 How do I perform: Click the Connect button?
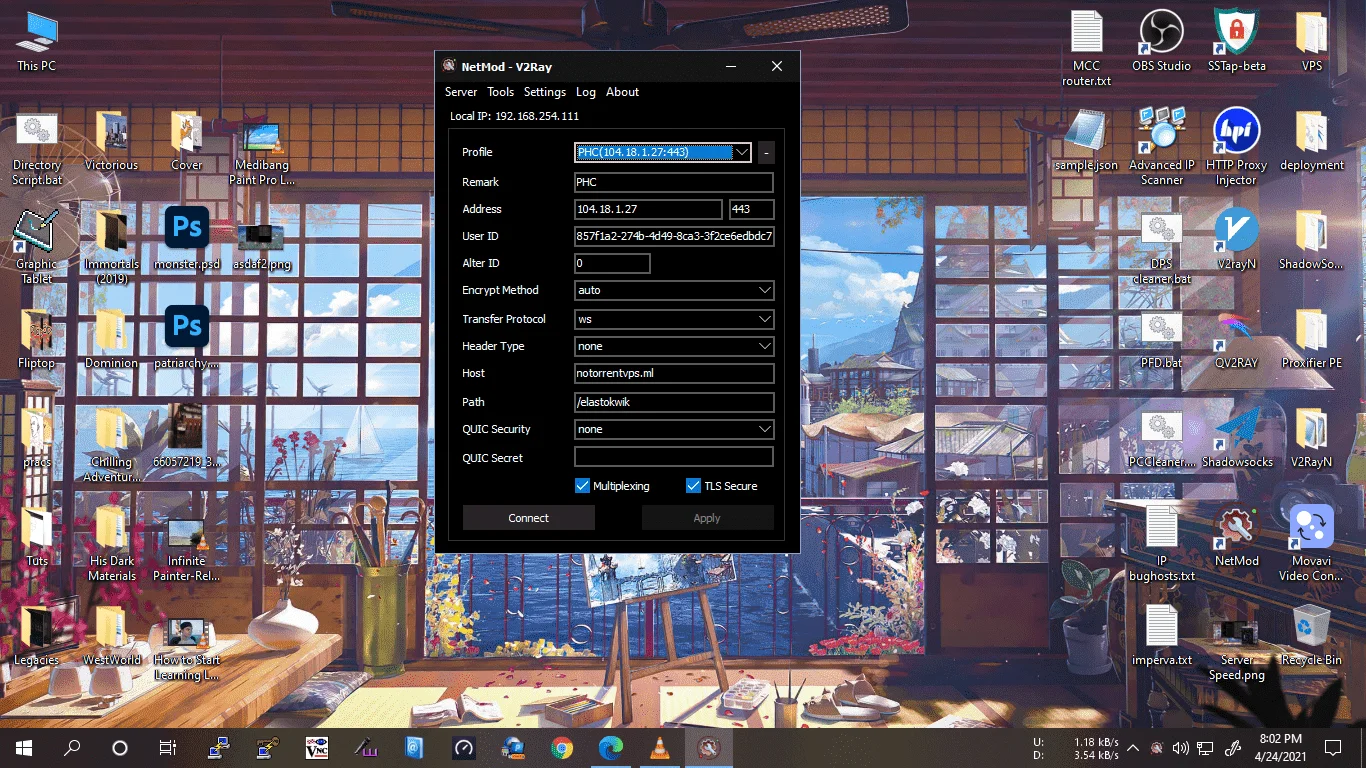click(x=529, y=518)
